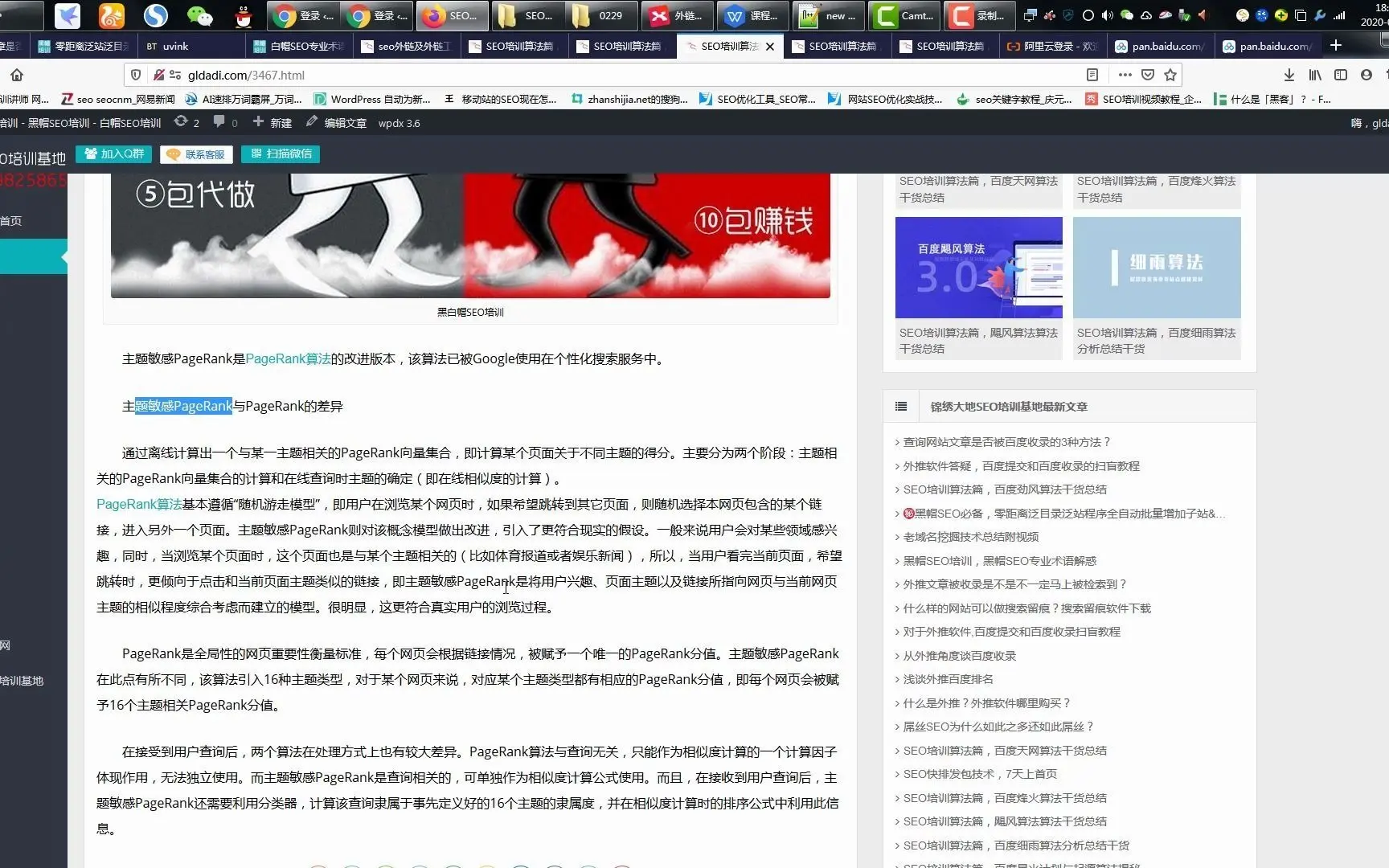Open the Firefox account profile icon
The height and width of the screenshot is (868, 1389).
pyautogui.click(x=1366, y=75)
